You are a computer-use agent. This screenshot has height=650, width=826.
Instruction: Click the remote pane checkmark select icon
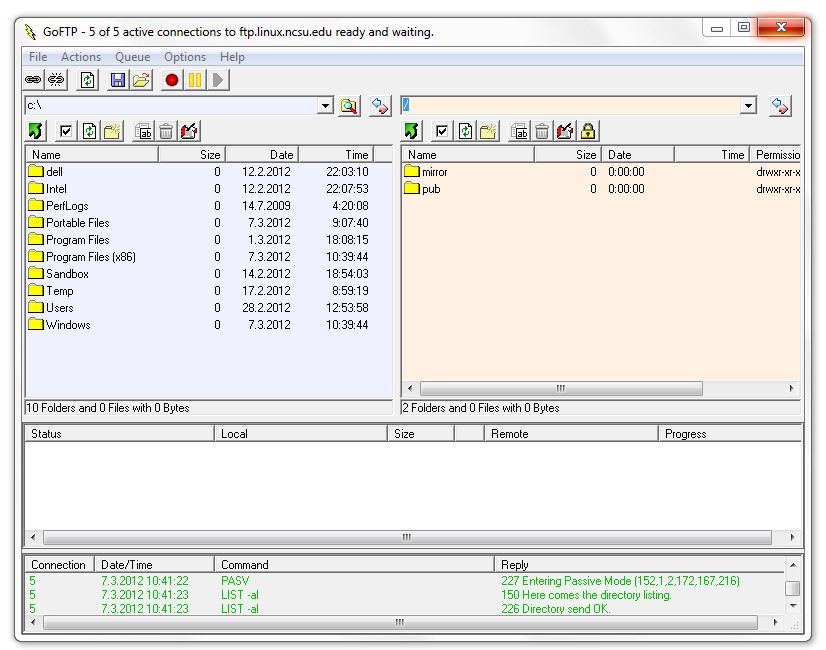click(x=442, y=131)
